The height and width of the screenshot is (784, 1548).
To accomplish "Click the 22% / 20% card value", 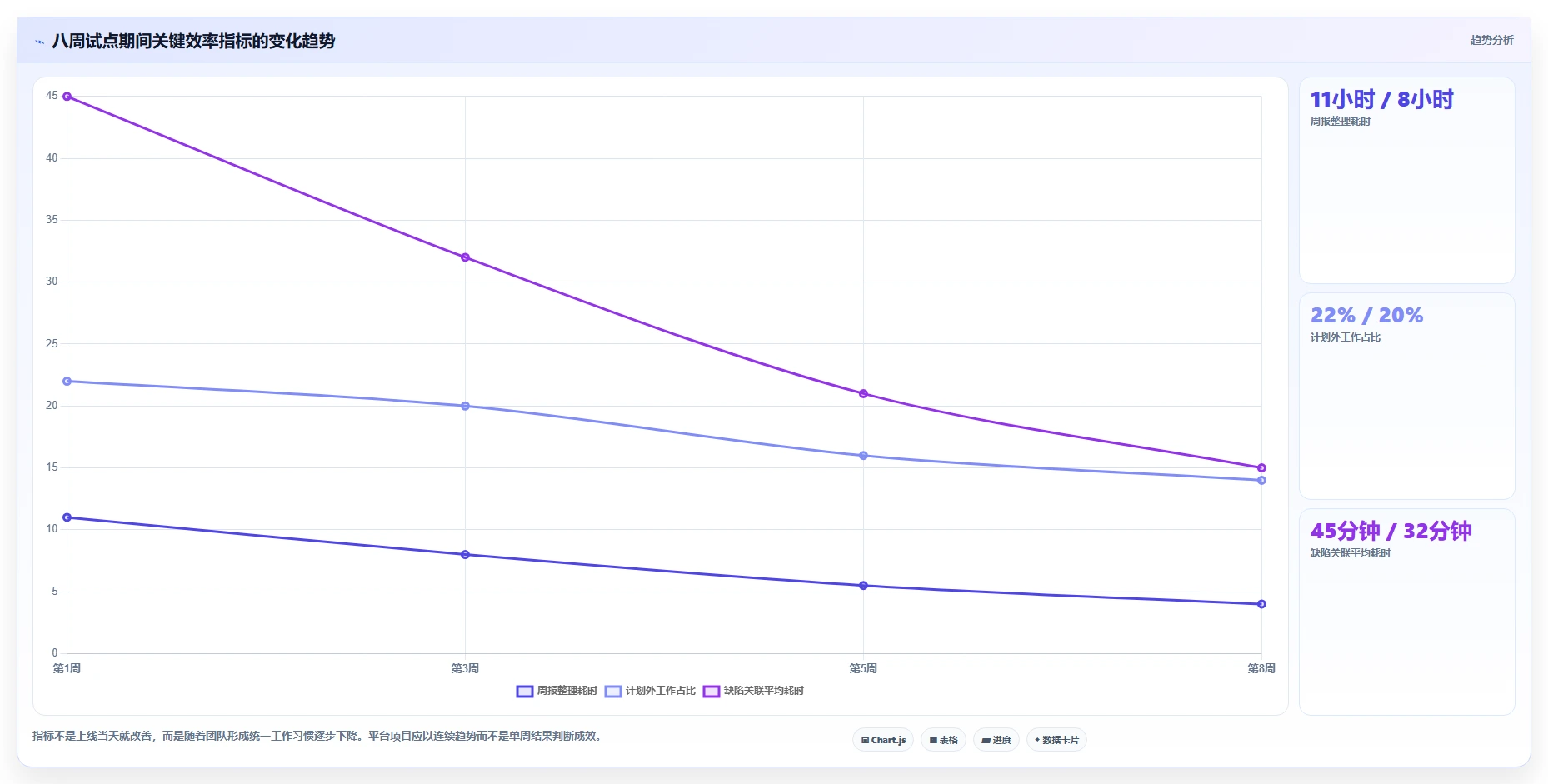I will click(x=1366, y=316).
